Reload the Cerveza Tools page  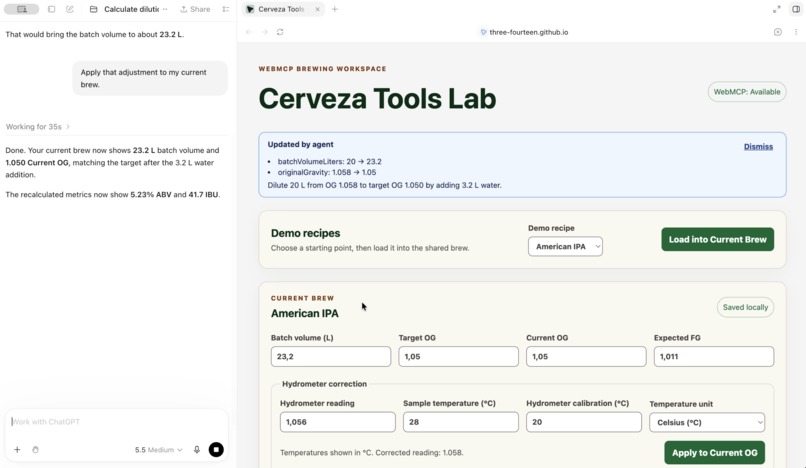point(280,32)
